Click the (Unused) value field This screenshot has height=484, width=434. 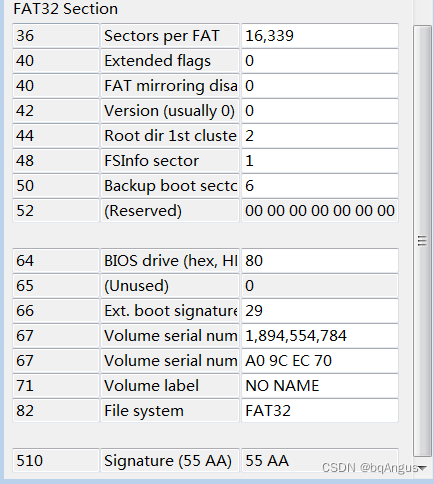pyautogui.click(x=320, y=286)
